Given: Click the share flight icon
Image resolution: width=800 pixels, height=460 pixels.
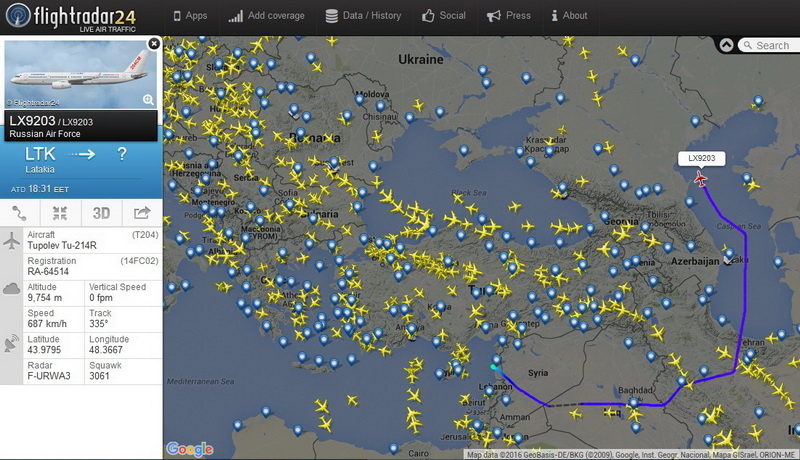Looking at the screenshot, I should click(142, 213).
